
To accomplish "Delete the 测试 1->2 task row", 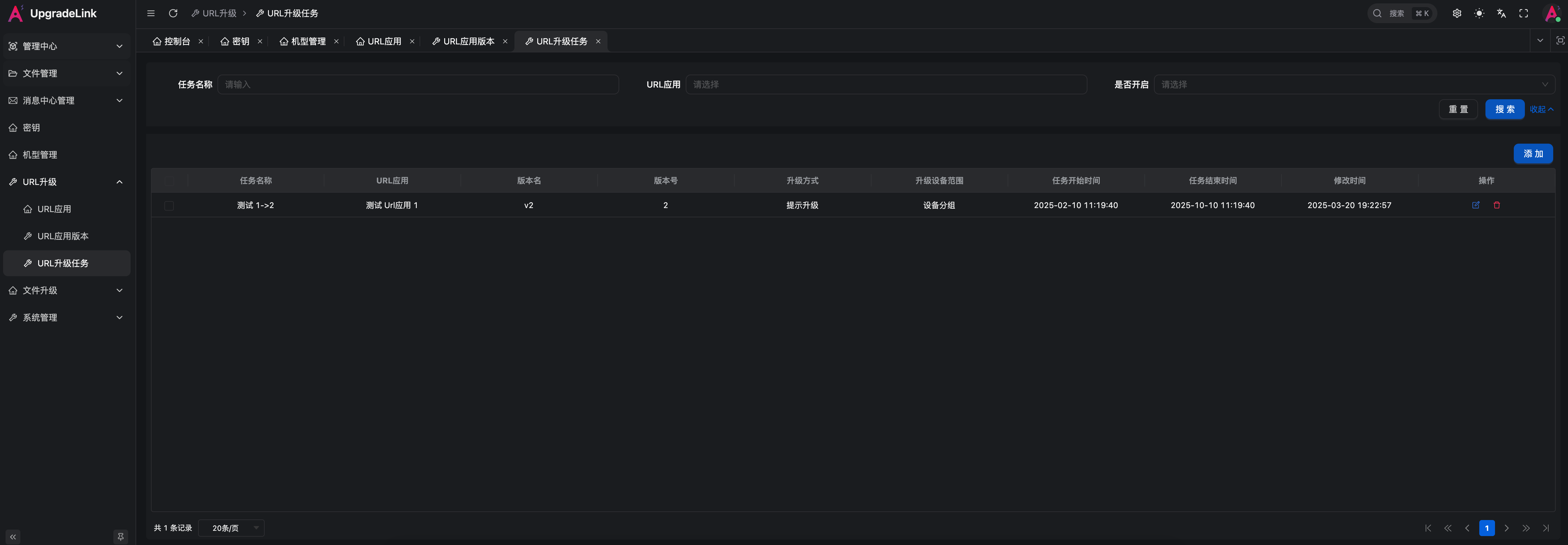I will coord(1497,205).
